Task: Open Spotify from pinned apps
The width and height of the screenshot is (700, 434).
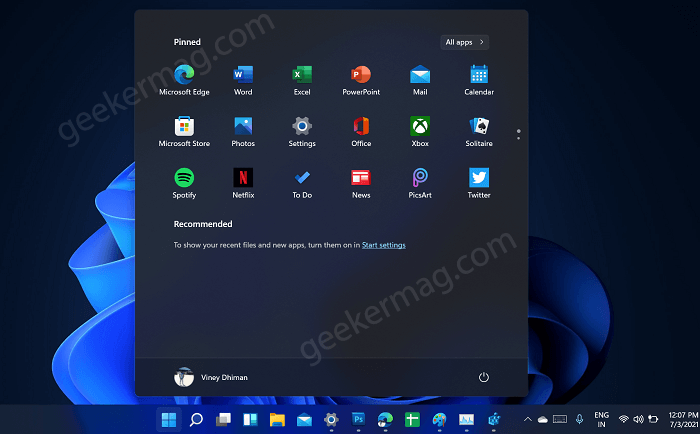Action: 184,184
